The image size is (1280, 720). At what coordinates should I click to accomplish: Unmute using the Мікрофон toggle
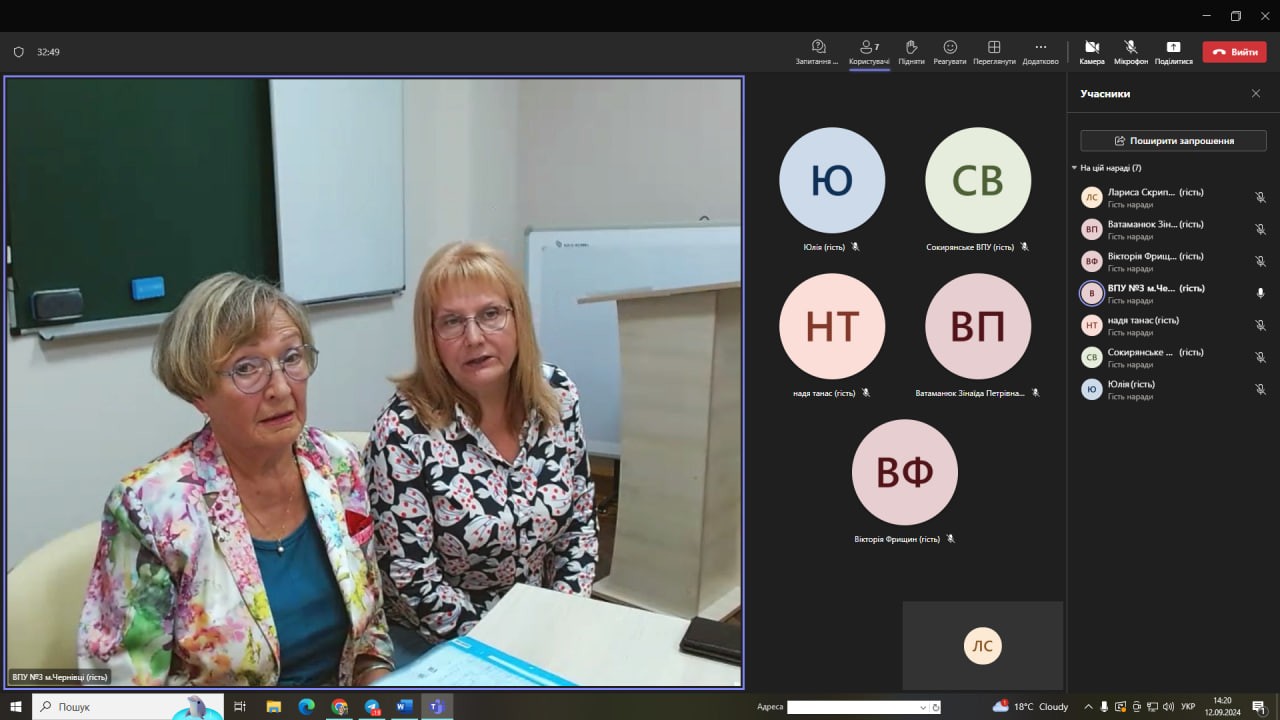point(1131,51)
